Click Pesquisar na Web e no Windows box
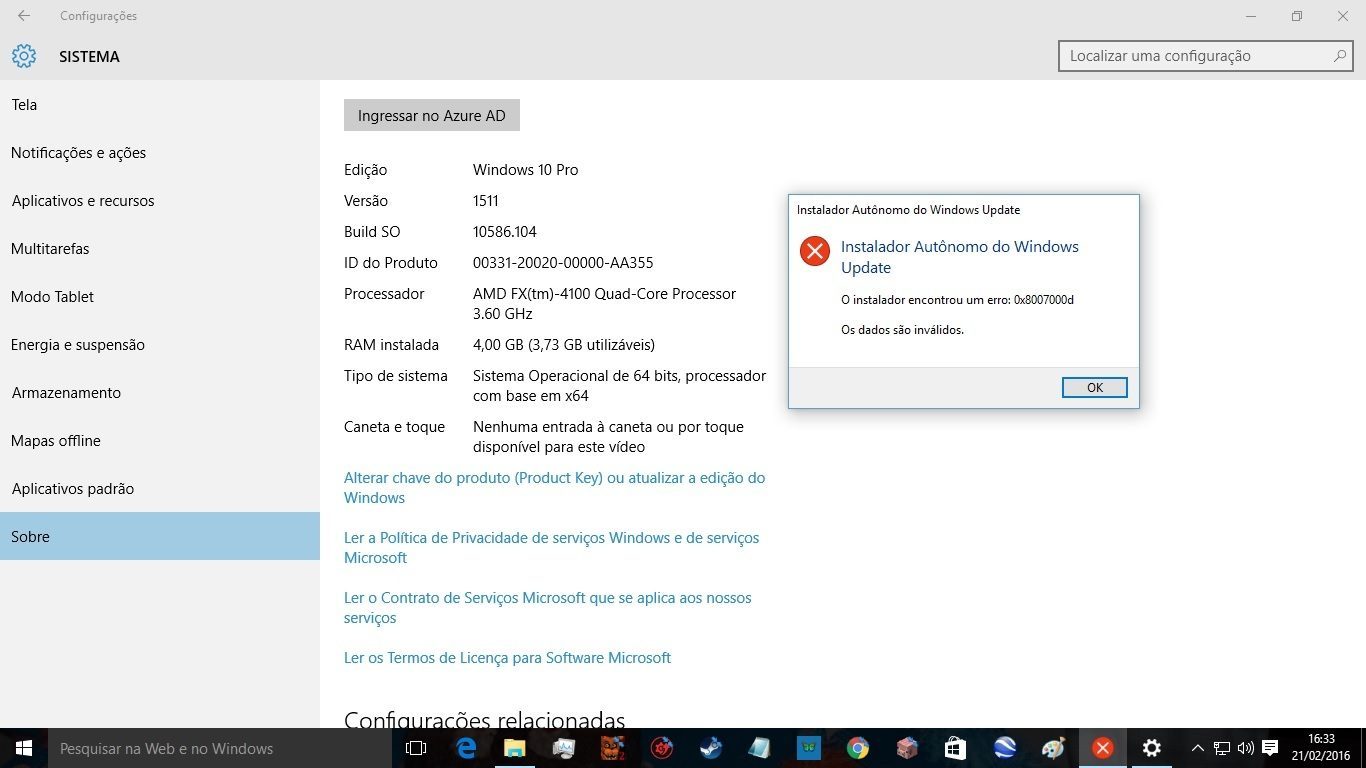 tap(220, 748)
